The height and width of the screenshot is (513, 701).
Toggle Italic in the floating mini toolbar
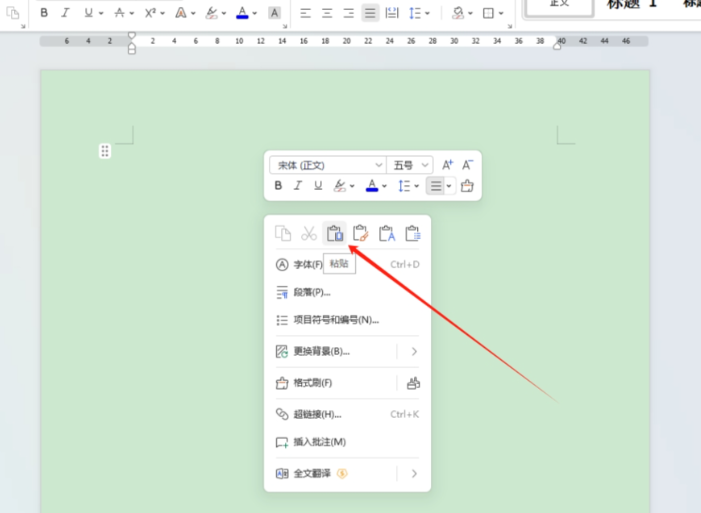point(299,186)
